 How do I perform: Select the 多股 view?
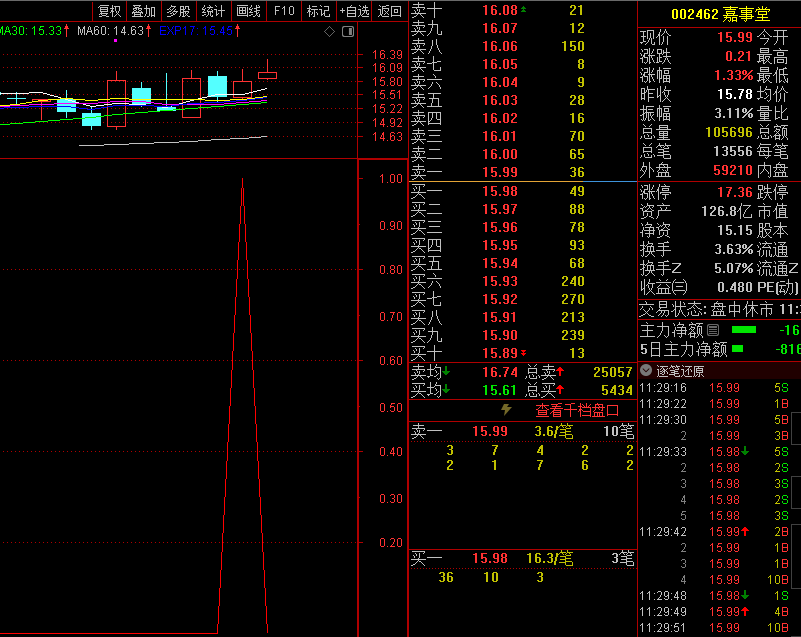coord(178,11)
